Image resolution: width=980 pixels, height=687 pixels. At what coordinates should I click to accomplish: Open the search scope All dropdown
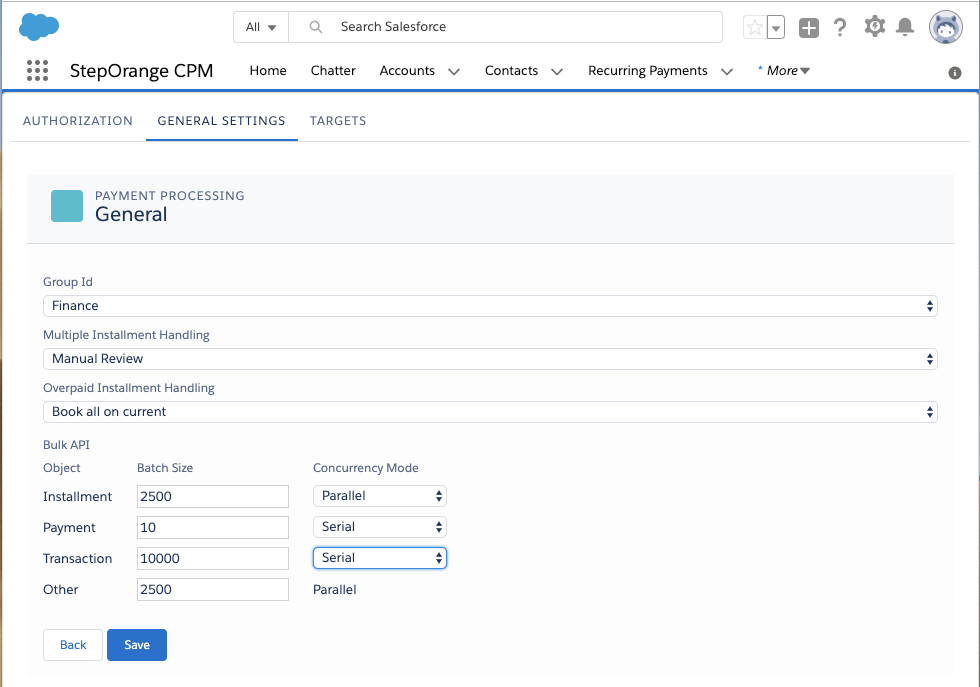pyautogui.click(x=261, y=27)
